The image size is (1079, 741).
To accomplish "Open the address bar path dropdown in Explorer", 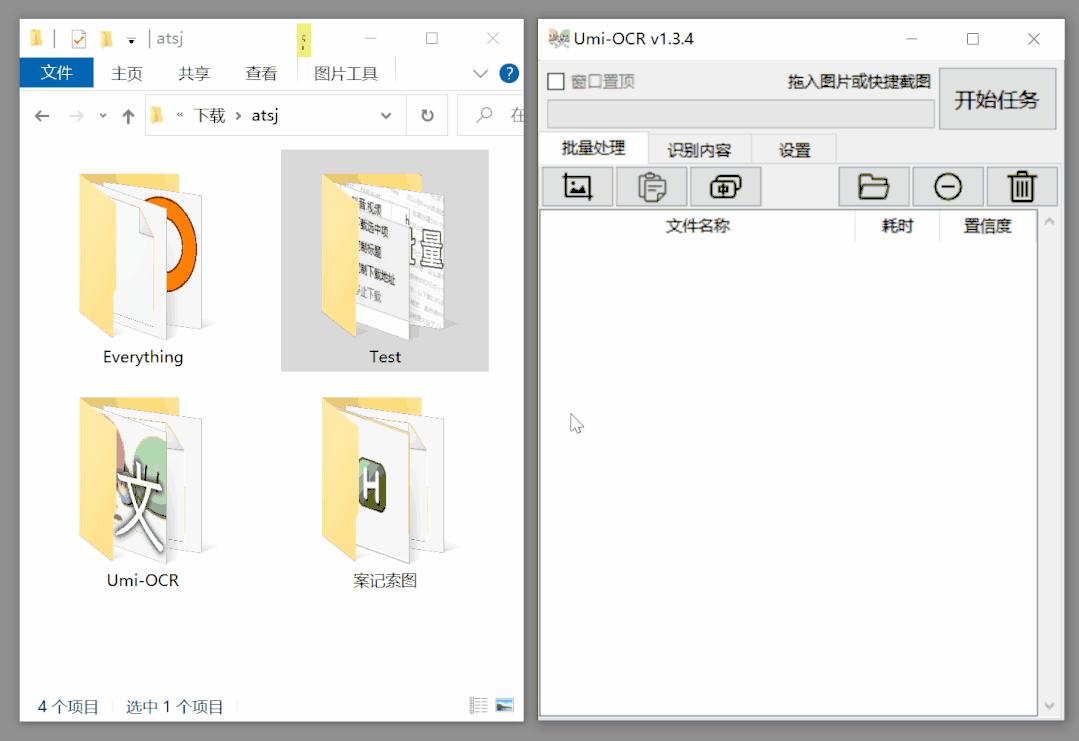I will (x=386, y=115).
